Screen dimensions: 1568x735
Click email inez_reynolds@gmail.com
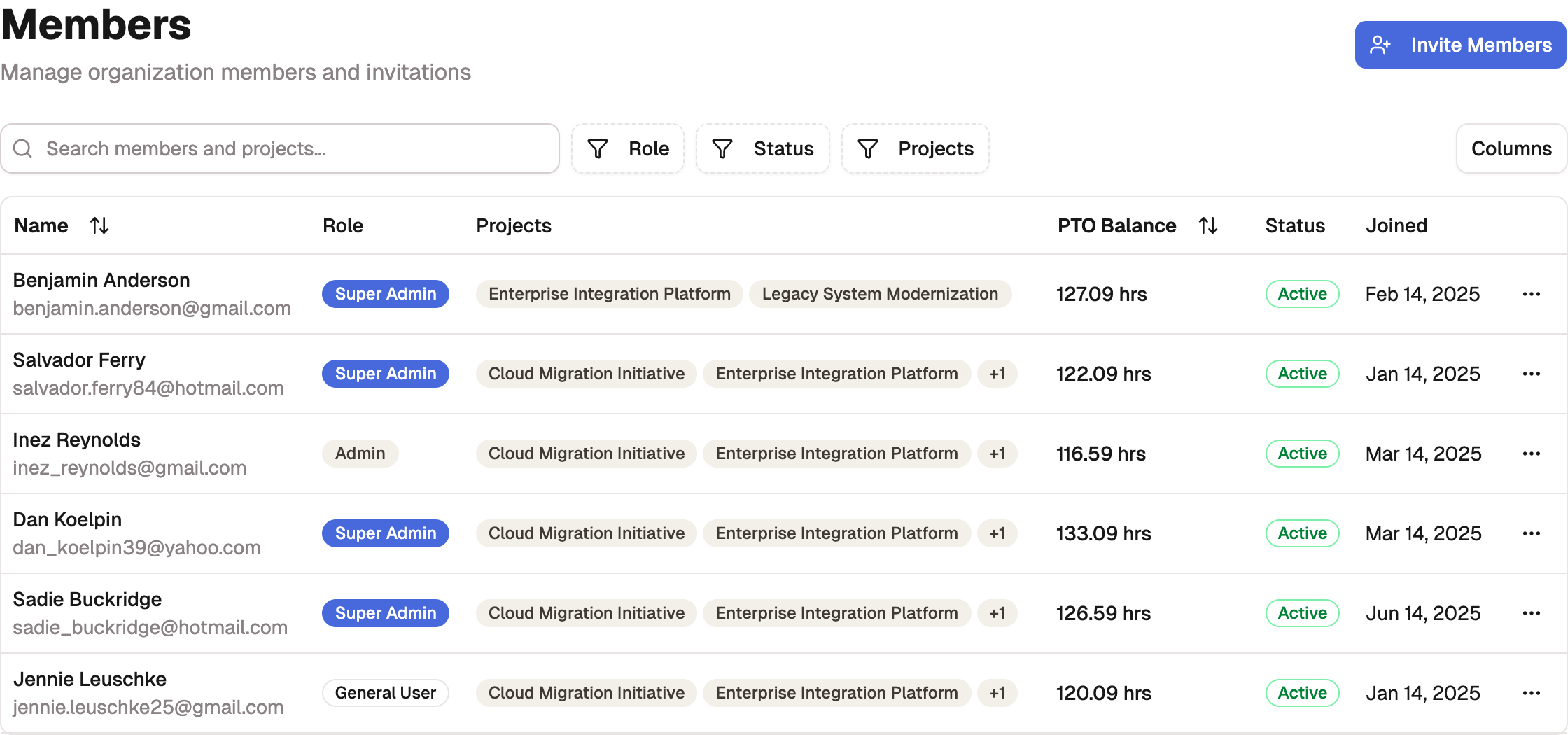[x=129, y=468]
